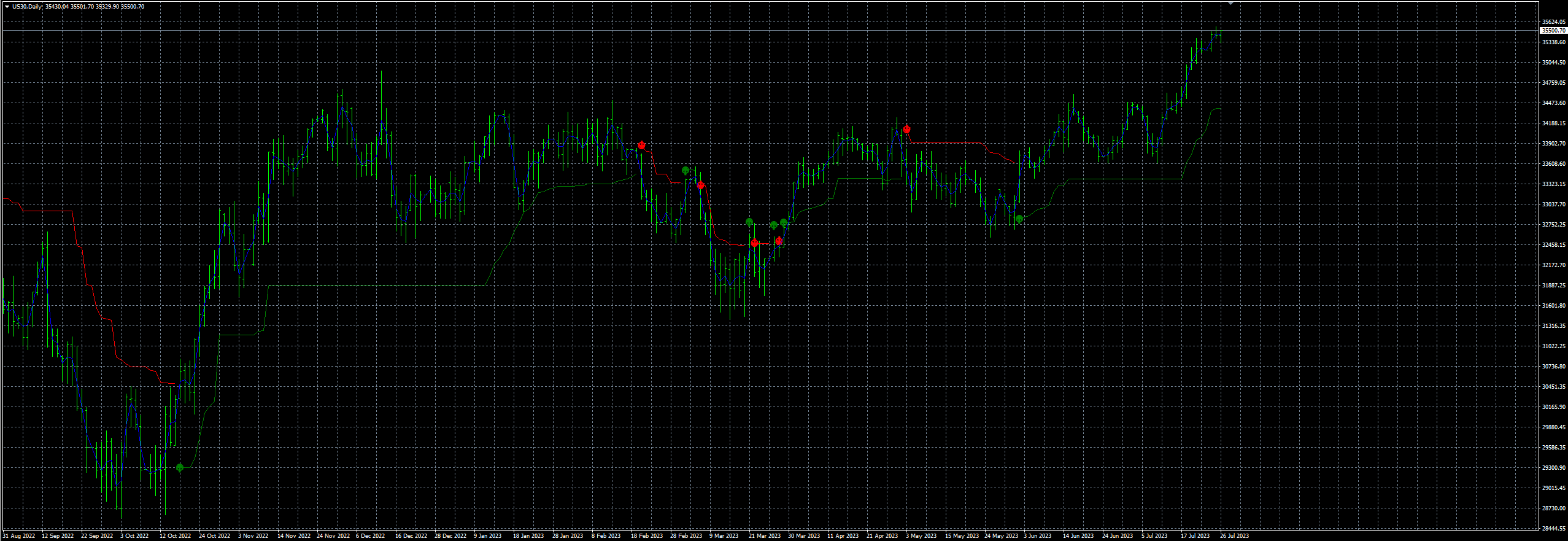Click the chart shift triangle marker at top

(1230, 4)
